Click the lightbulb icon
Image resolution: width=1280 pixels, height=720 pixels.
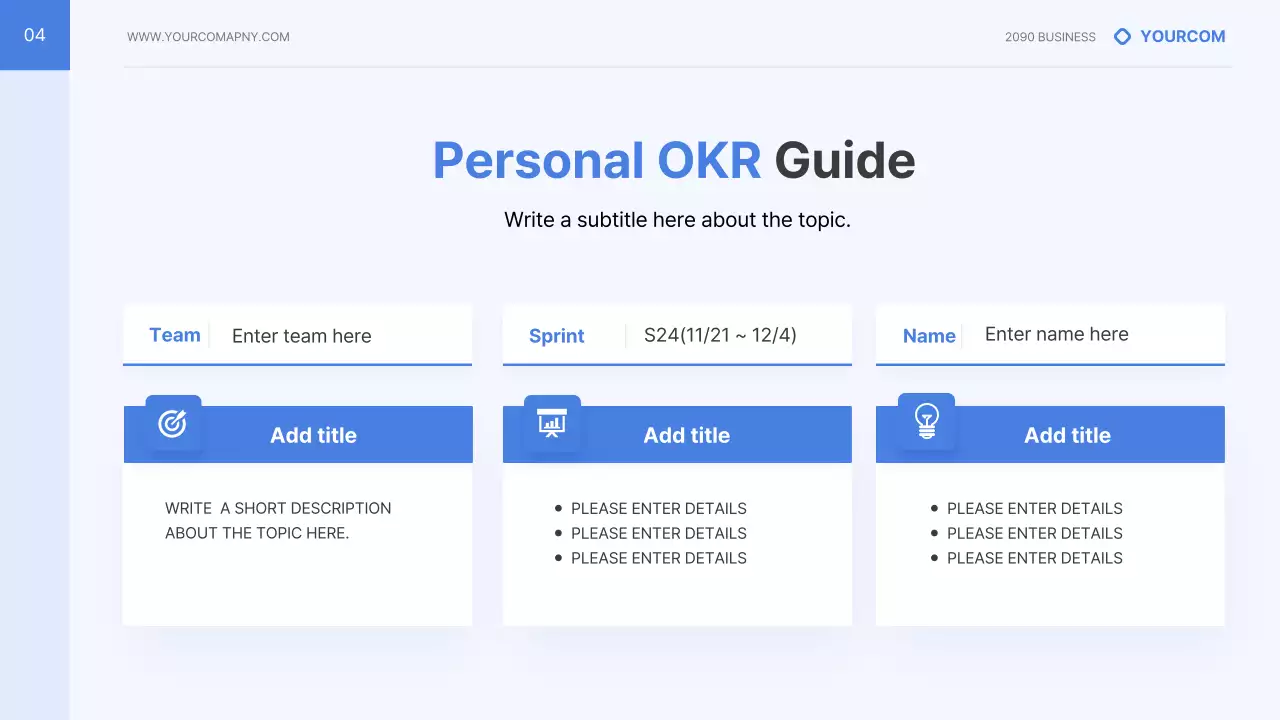click(927, 422)
